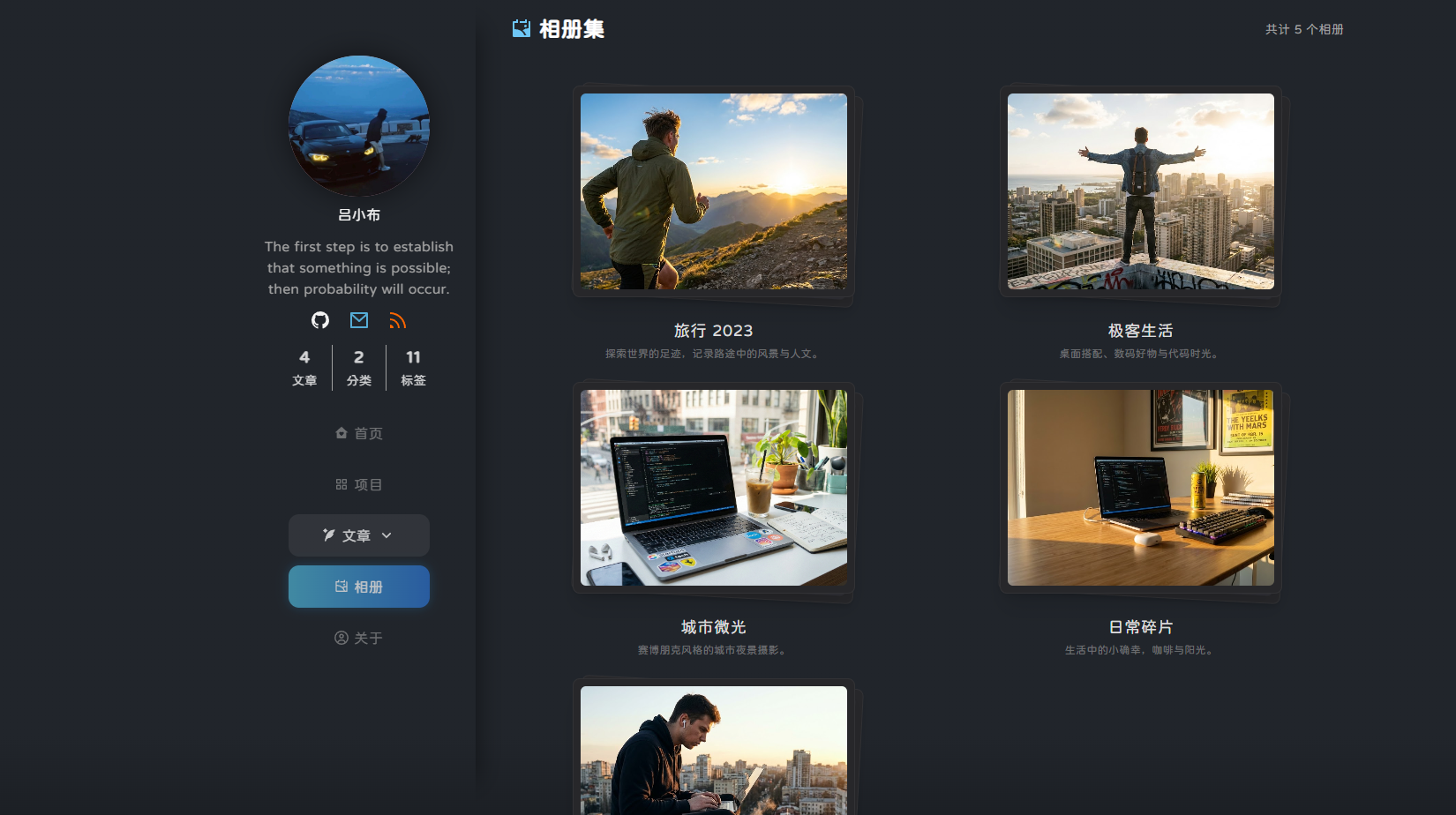Viewport: 1456px width, 815px height.
Task: Click the circular avatar photo
Action: click(x=359, y=126)
